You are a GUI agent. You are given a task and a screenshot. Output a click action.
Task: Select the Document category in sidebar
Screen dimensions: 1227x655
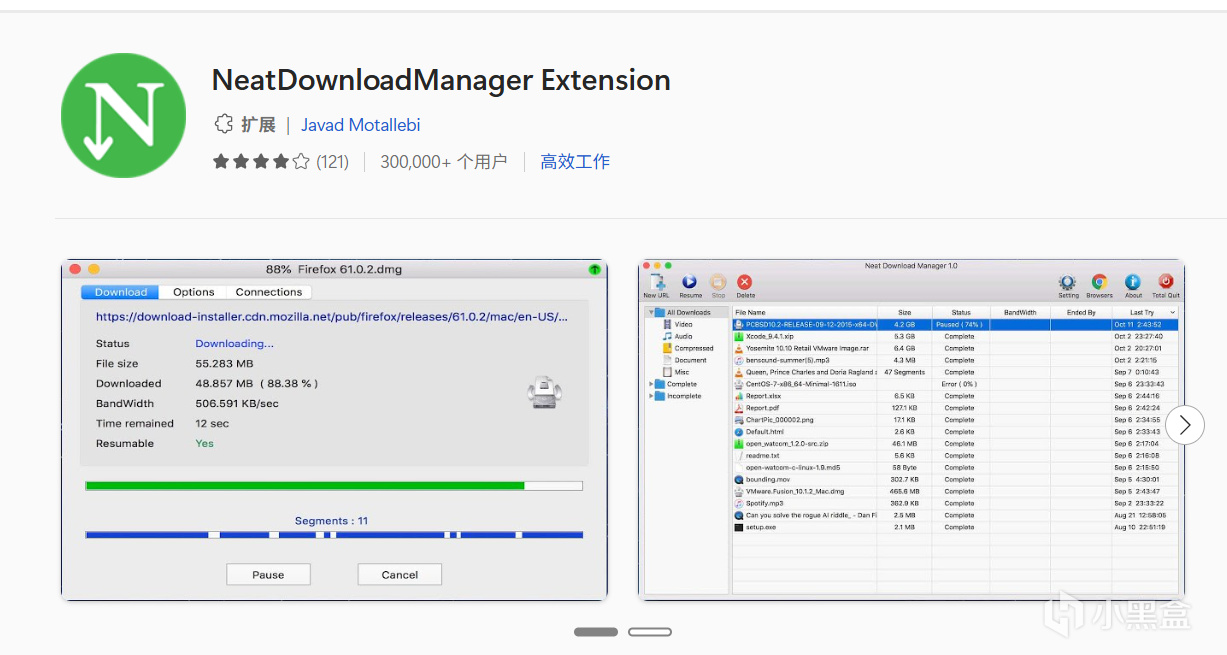[x=684, y=360]
